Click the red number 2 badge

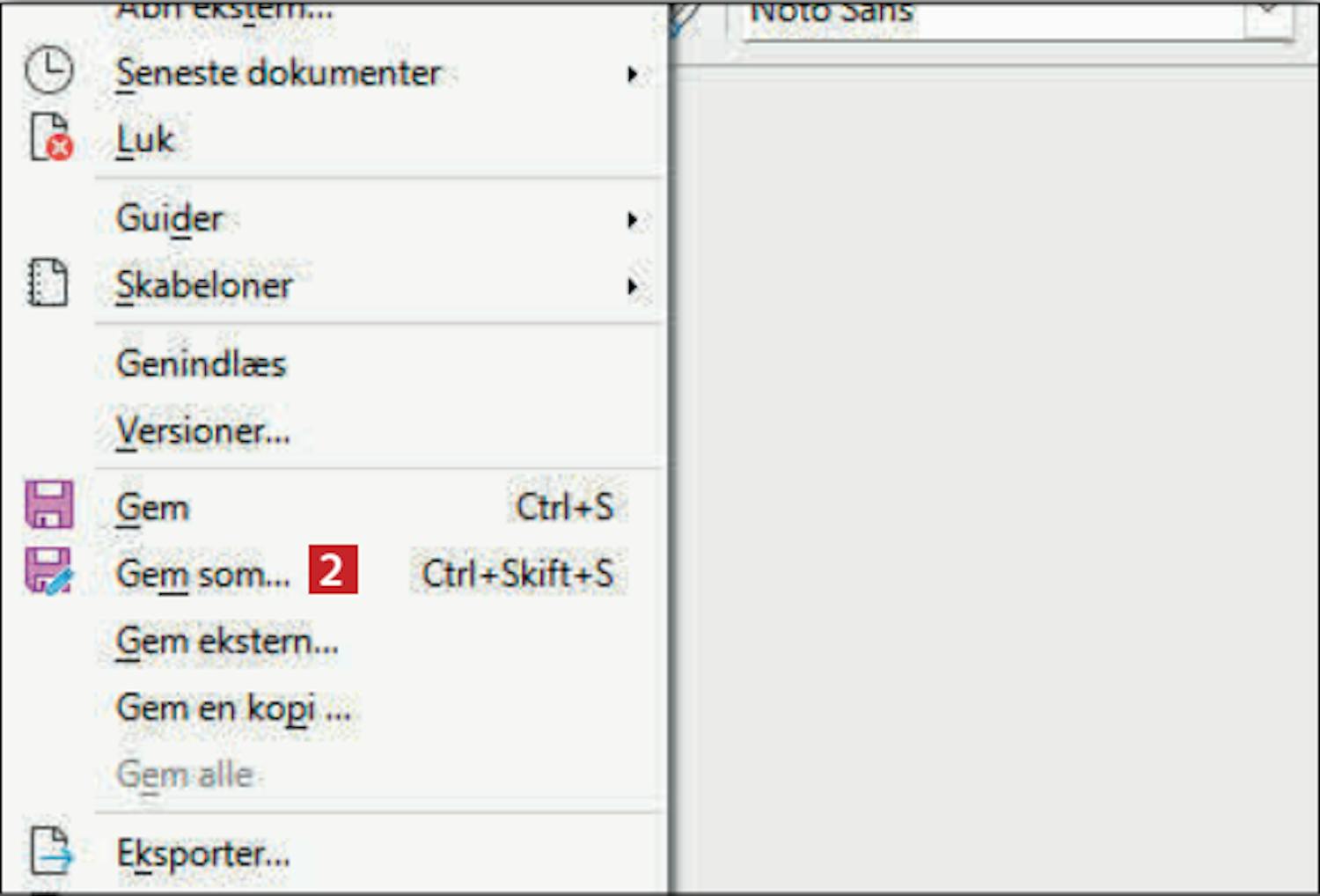333,570
